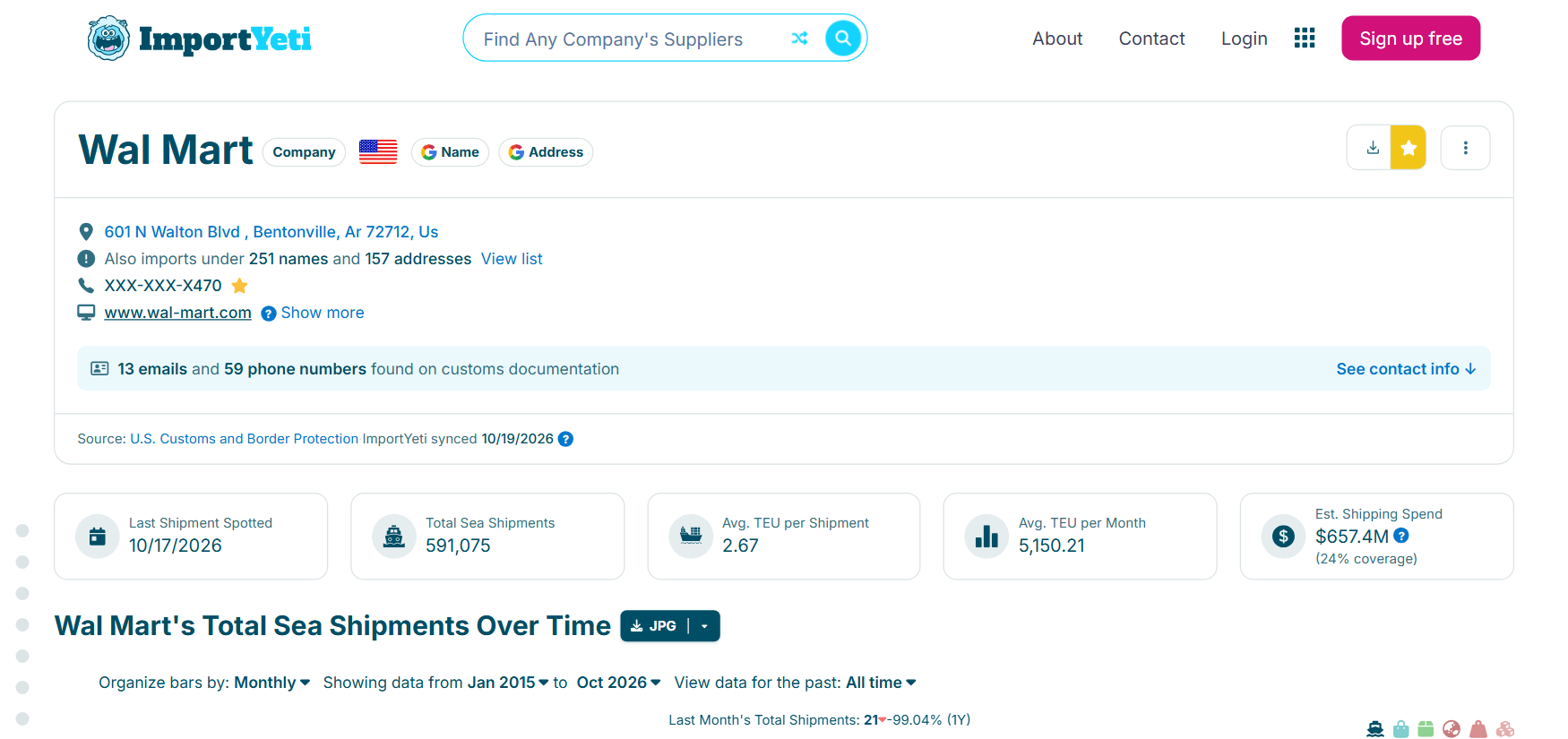
Task: Select the green package box chart icon
Action: click(x=1426, y=729)
